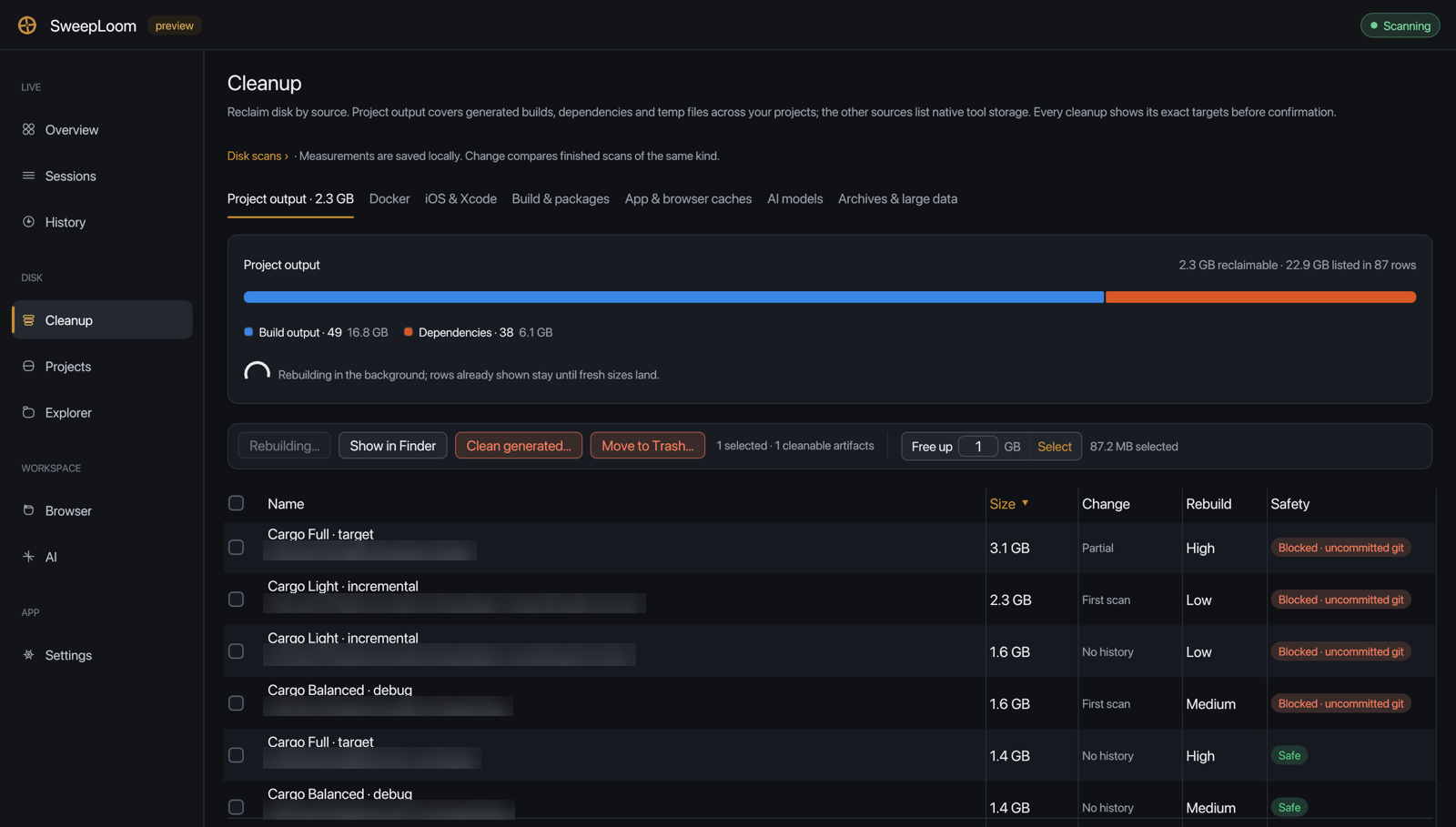Screen dimensions: 1456x827
Task: Click the SweepLoom logo icon
Action: [27, 25]
